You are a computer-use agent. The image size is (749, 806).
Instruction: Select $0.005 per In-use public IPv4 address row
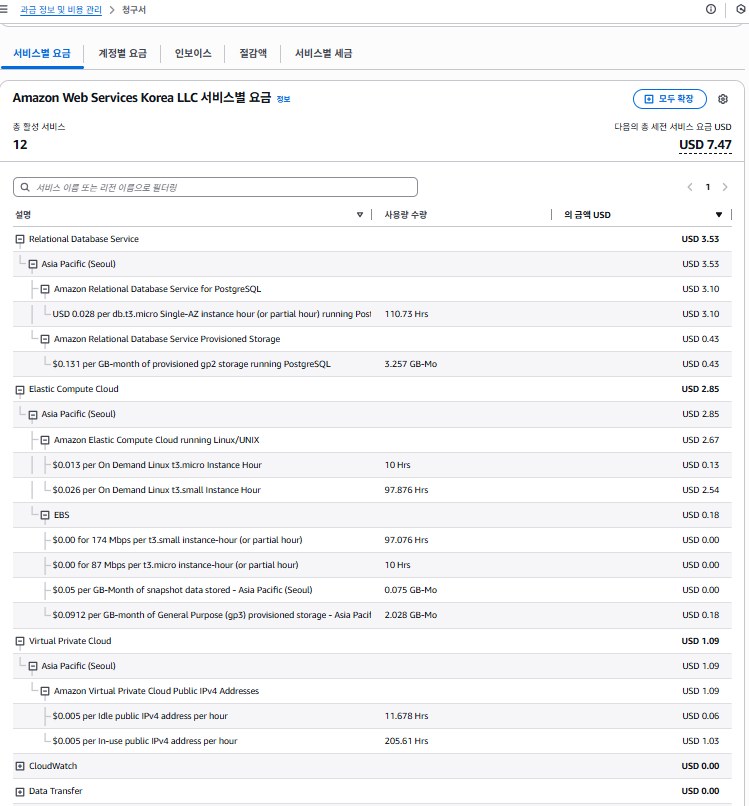(x=372, y=741)
